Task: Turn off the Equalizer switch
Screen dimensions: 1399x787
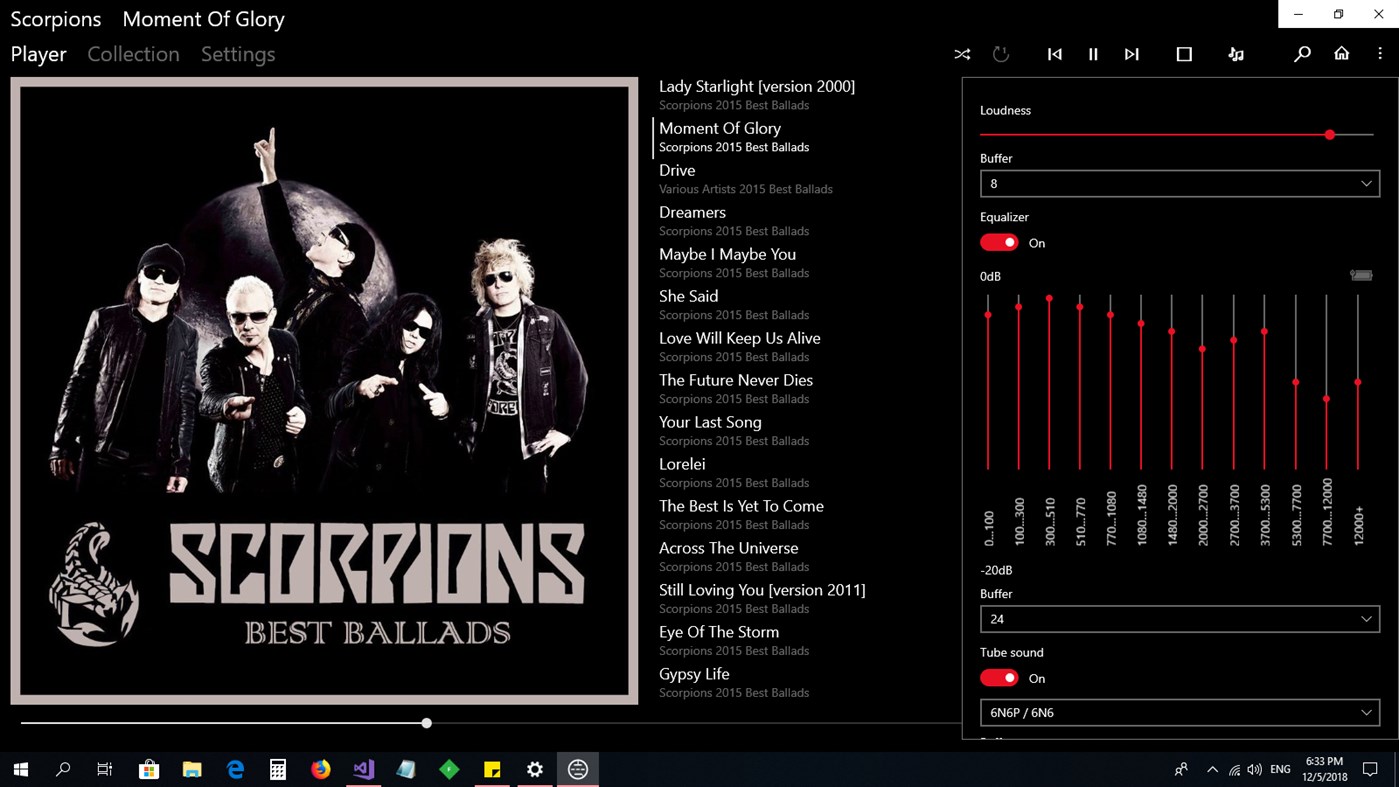Action: click(999, 243)
